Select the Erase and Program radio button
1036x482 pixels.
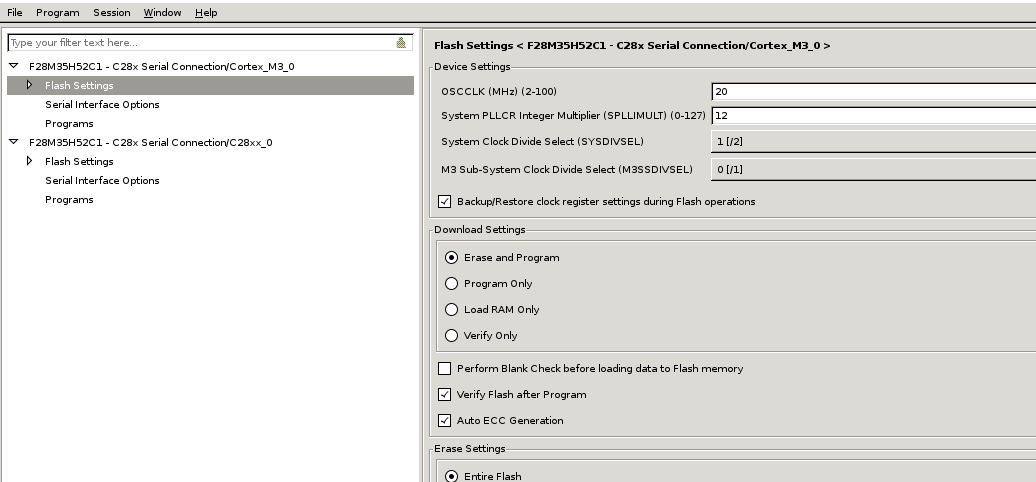451,258
